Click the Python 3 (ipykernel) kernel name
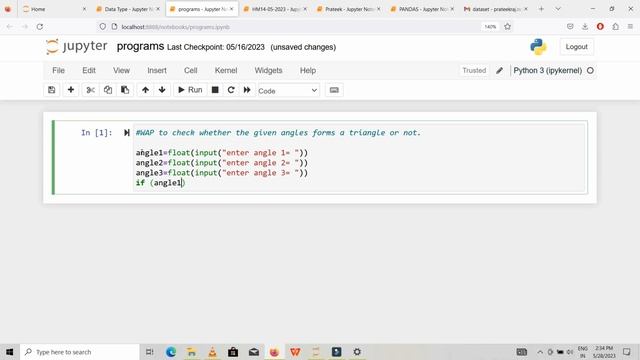The image size is (640, 360). coord(547,71)
